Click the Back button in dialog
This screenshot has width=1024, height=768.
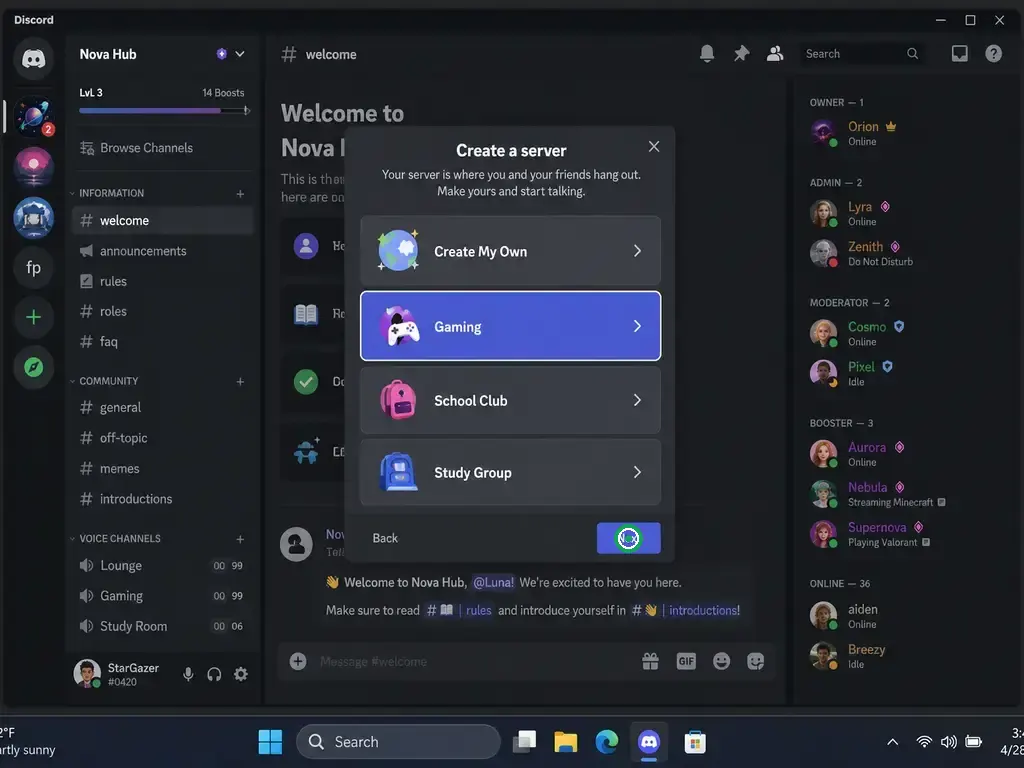pos(385,538)
